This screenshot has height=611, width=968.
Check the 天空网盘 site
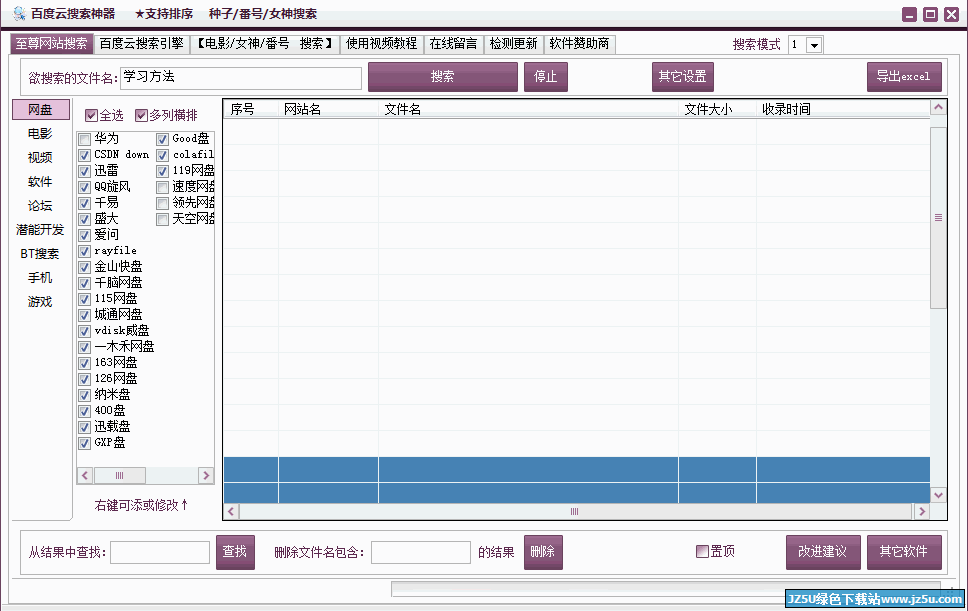point(162,219)
